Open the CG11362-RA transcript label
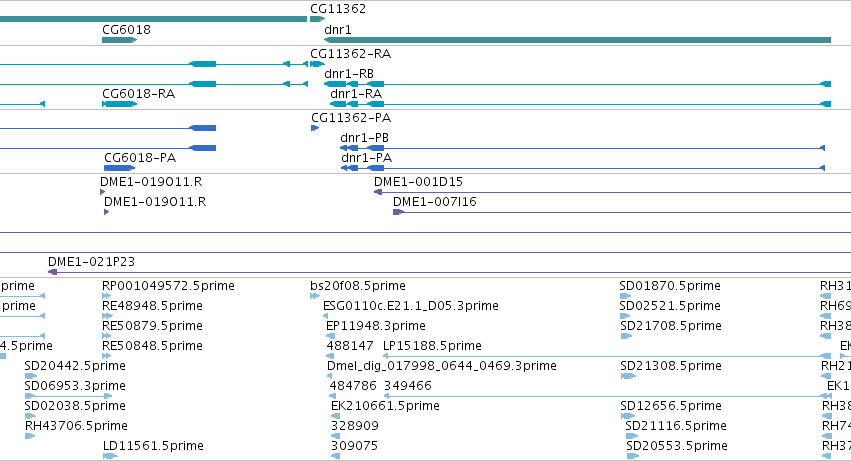The width and height of the screenshot is (851, 461). (x=350, y=53)
